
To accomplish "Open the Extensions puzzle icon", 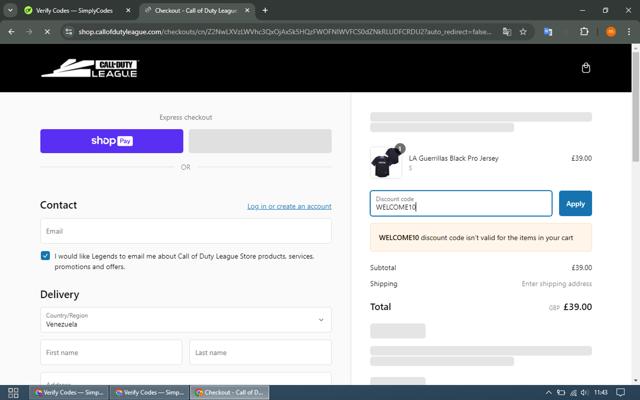I will click(x=584, y=31).
